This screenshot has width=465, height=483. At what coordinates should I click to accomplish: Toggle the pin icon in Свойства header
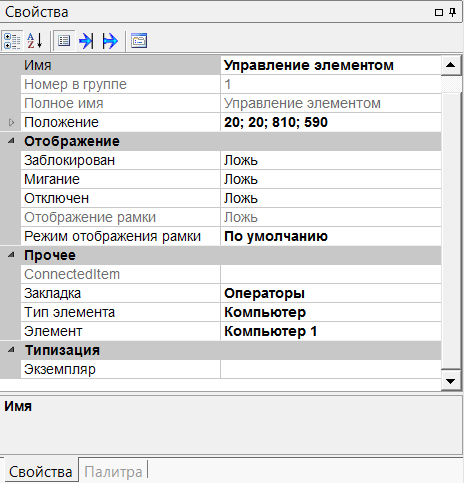(x=452, y=12)
